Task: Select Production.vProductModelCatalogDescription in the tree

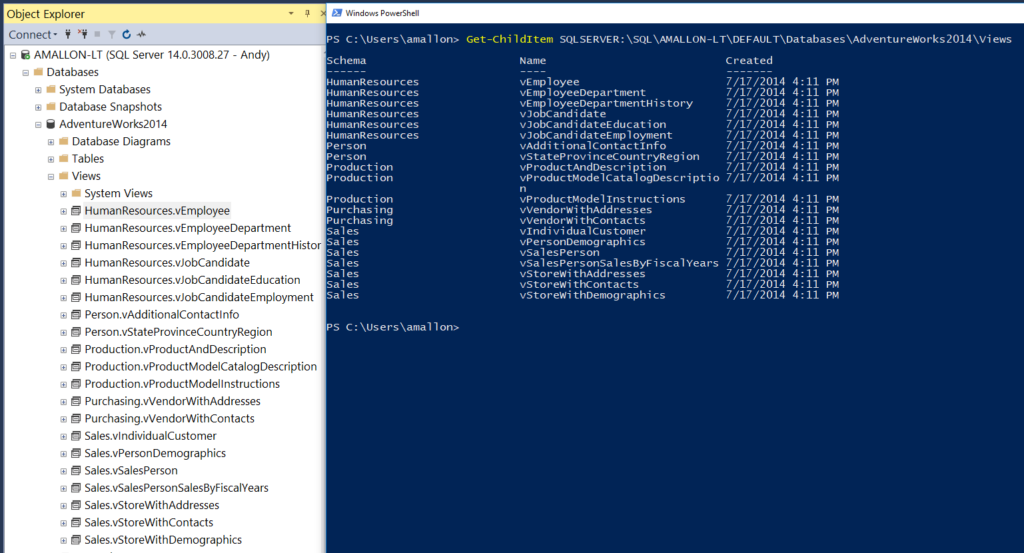Action: pyautogui.click(x=200, y=366)
